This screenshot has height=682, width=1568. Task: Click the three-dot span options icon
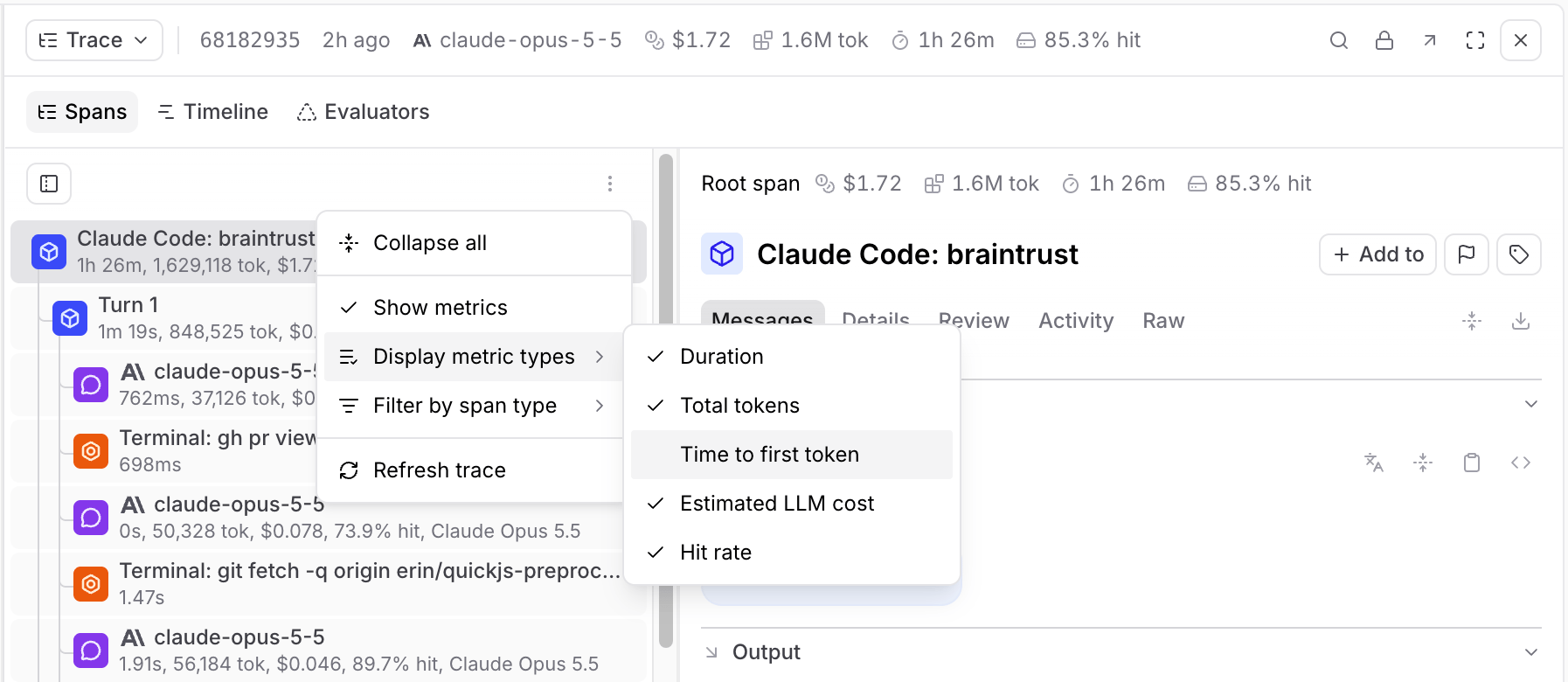(610, 184)
